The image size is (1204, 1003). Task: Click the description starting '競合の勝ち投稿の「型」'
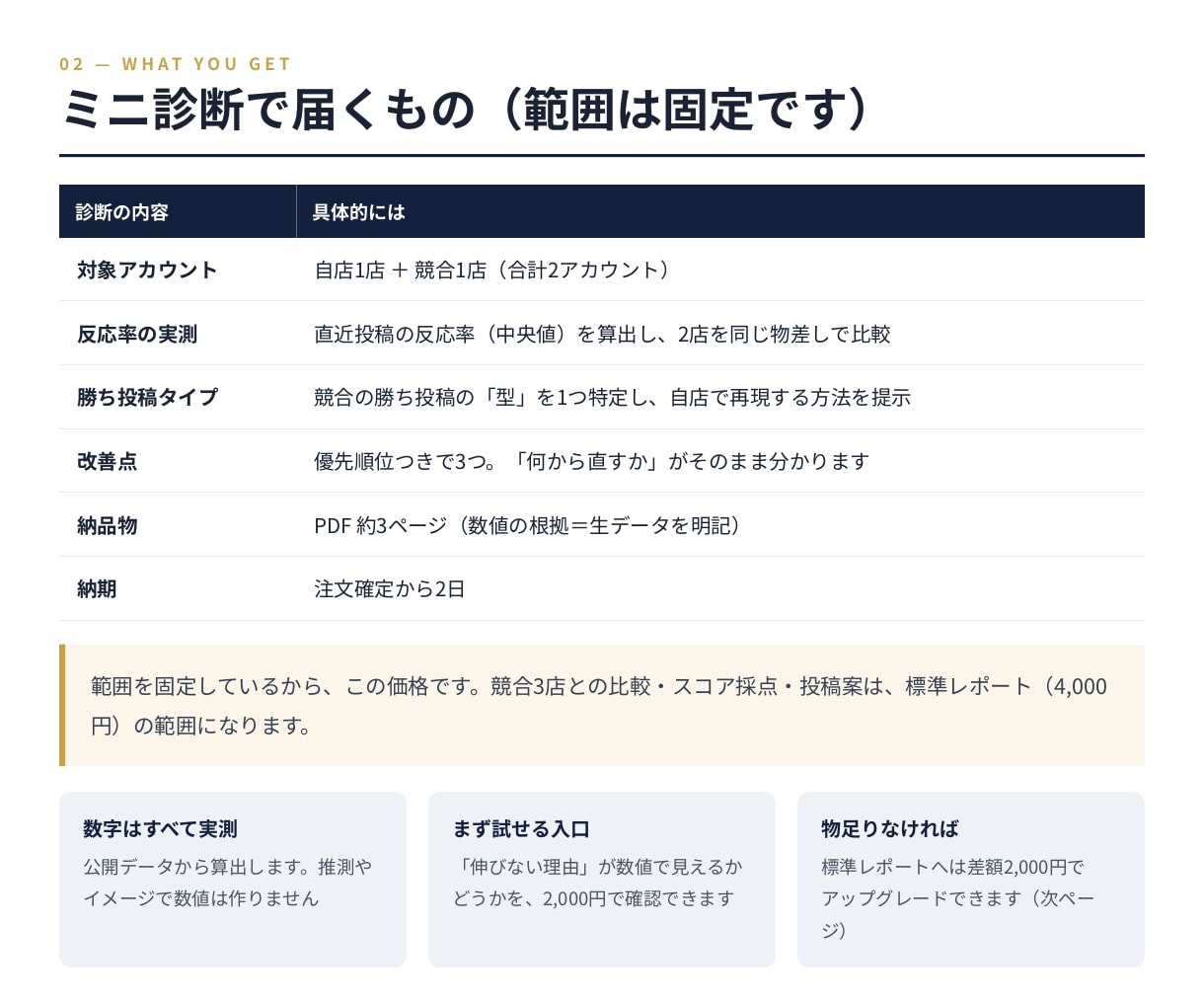tap(612, 398)
